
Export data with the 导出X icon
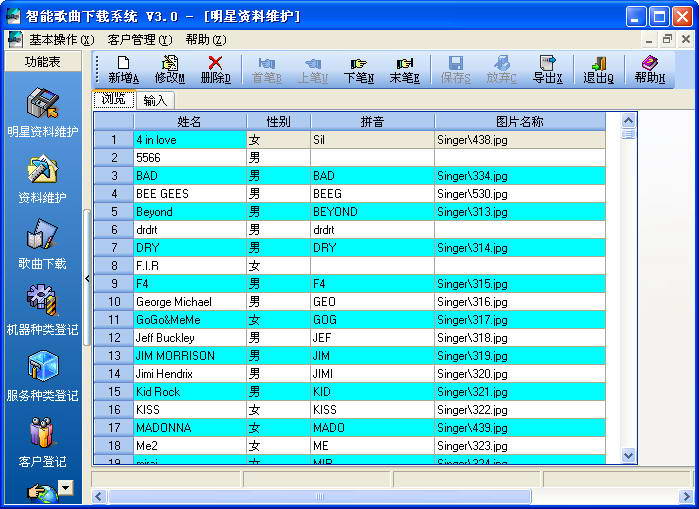pyautogui.click(x=547, y=63)
